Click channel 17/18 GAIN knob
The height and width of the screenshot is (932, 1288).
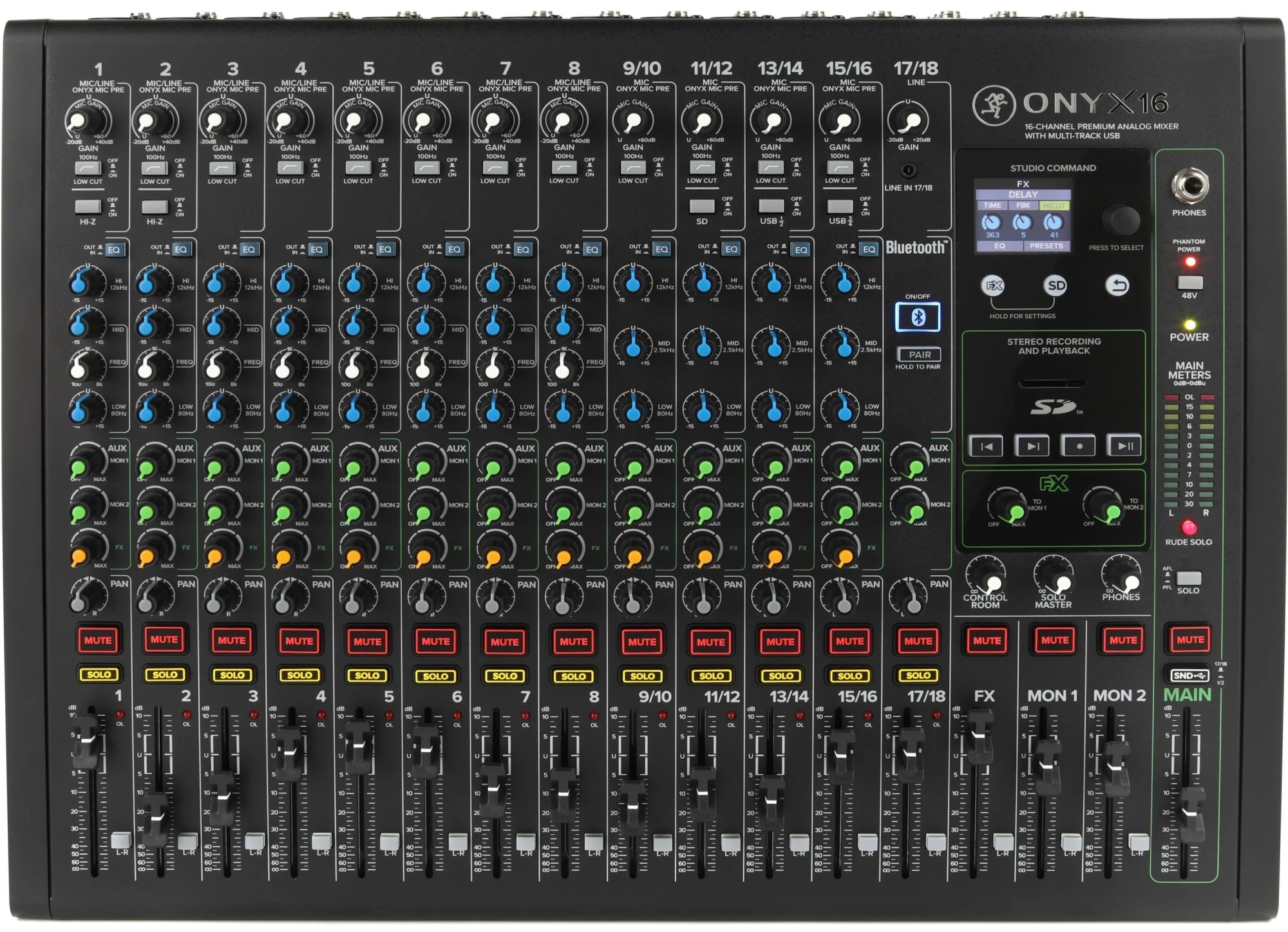click(909, 120)
